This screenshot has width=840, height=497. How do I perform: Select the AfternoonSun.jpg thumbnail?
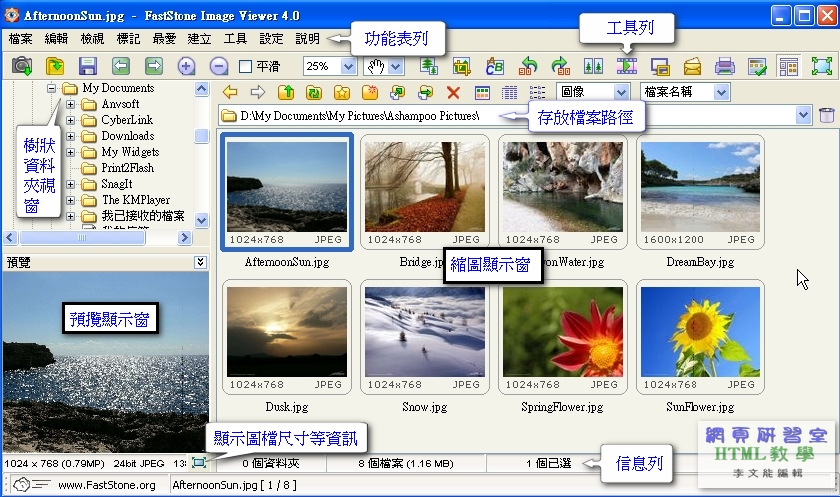point(287,192)
